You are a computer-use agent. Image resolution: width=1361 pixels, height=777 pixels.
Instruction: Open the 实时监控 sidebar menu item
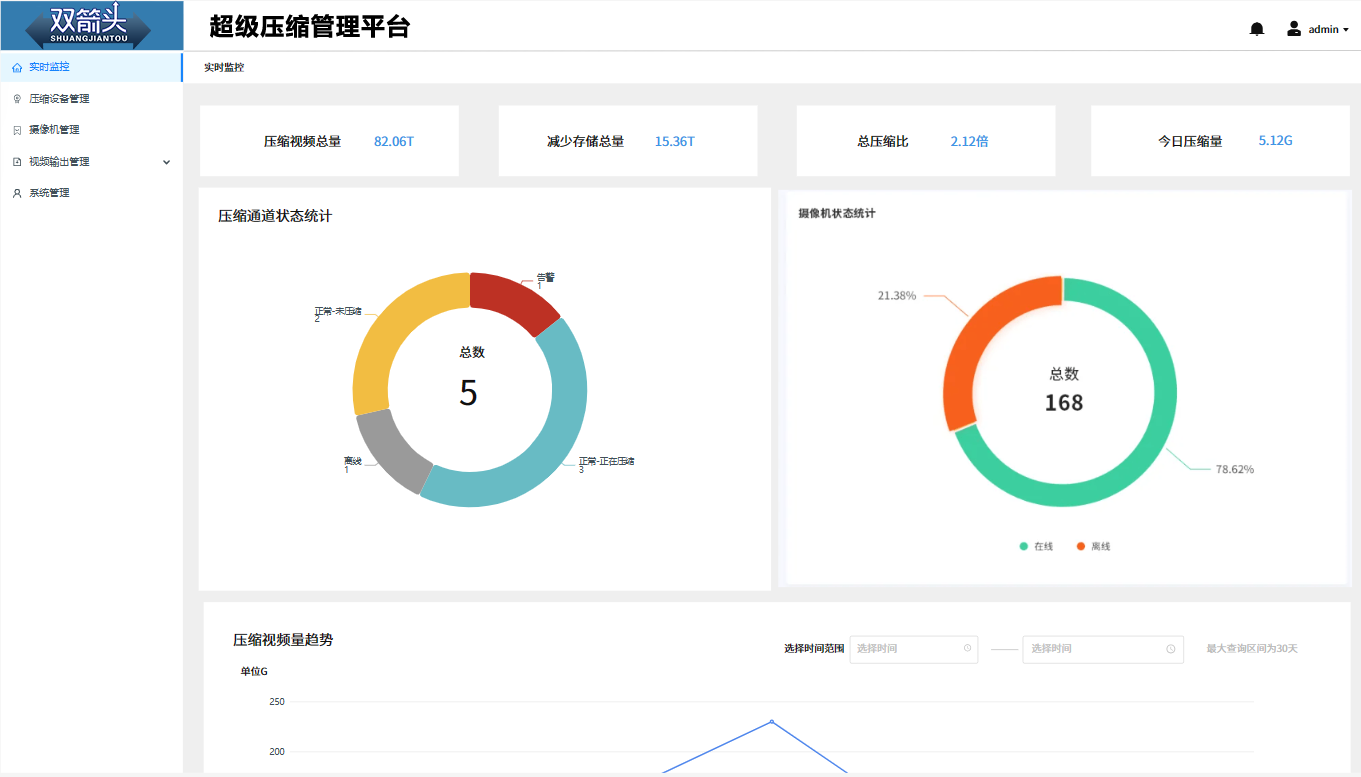pos(91,67)
